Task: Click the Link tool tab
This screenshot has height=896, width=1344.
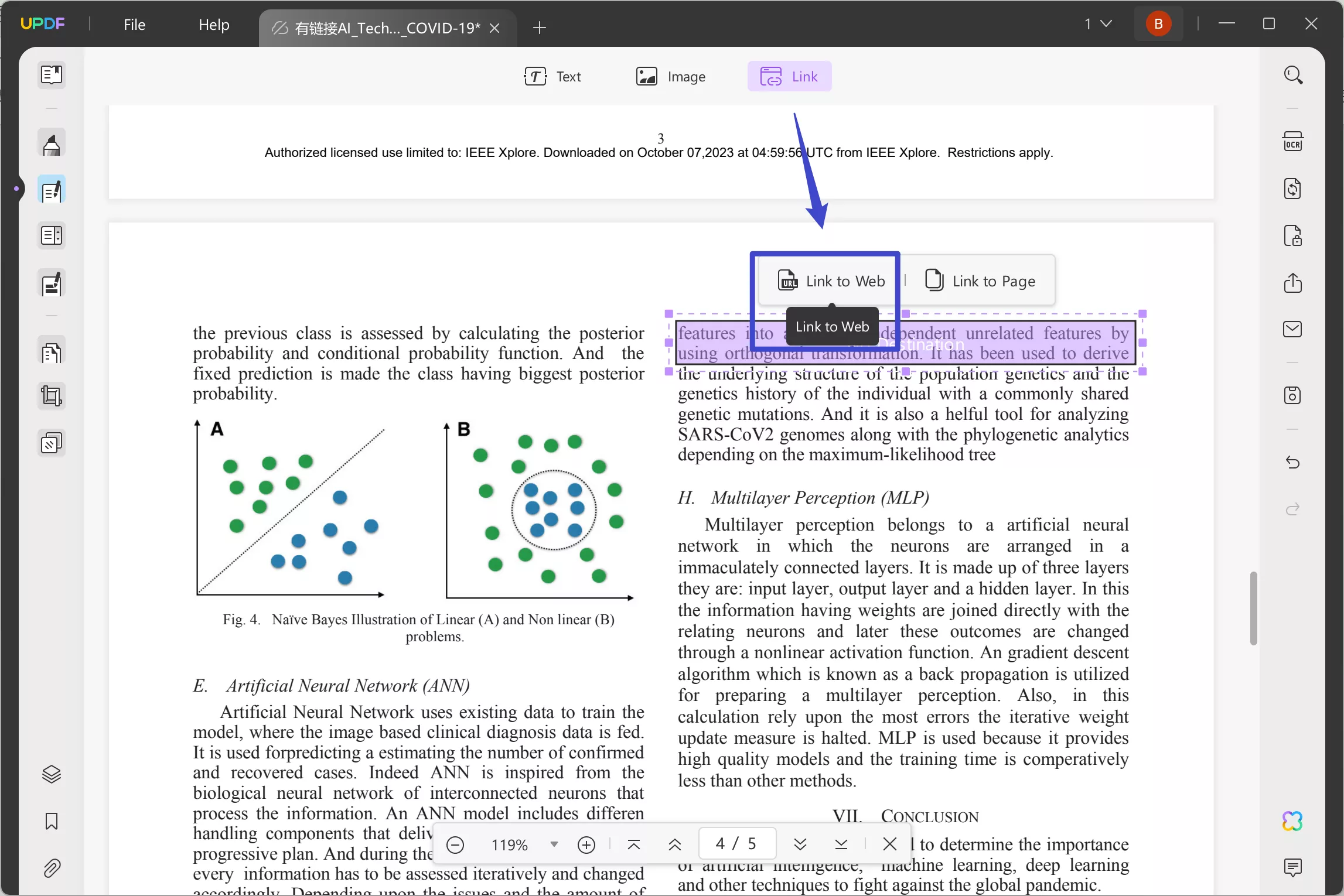Action: click(x=790, y=76)
